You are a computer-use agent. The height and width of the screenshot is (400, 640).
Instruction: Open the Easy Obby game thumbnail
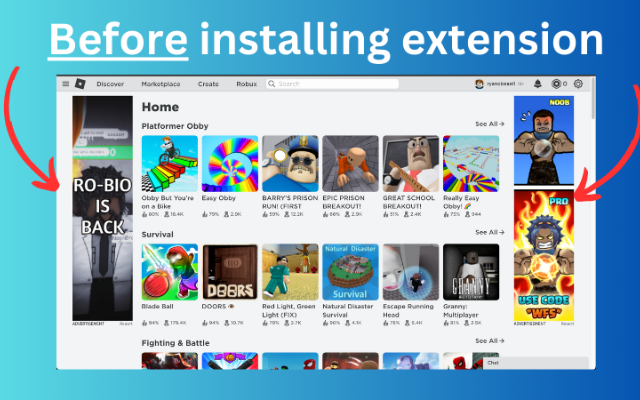pos(230,164)
